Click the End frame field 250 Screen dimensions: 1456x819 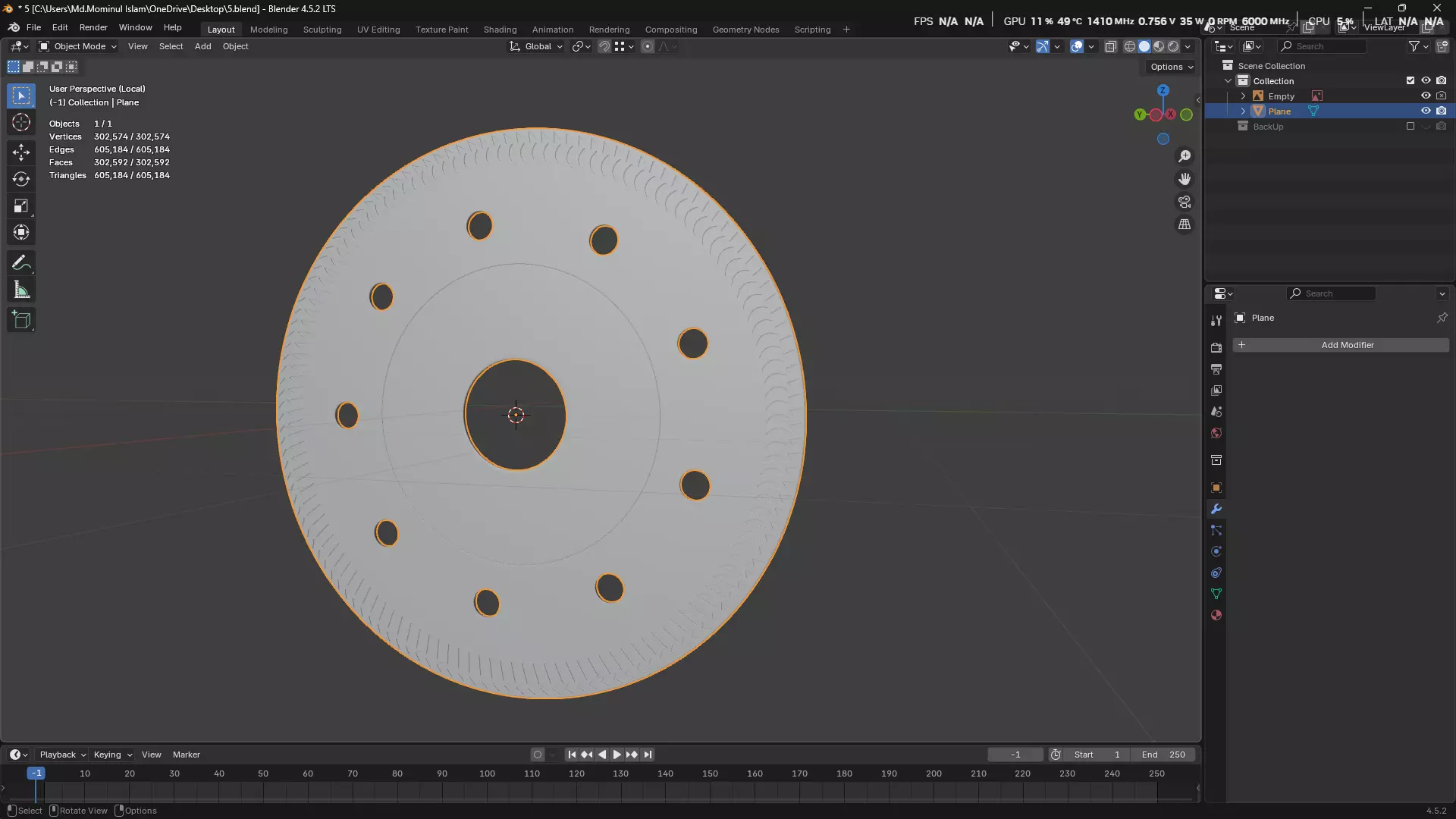[x=1163, y=755]
